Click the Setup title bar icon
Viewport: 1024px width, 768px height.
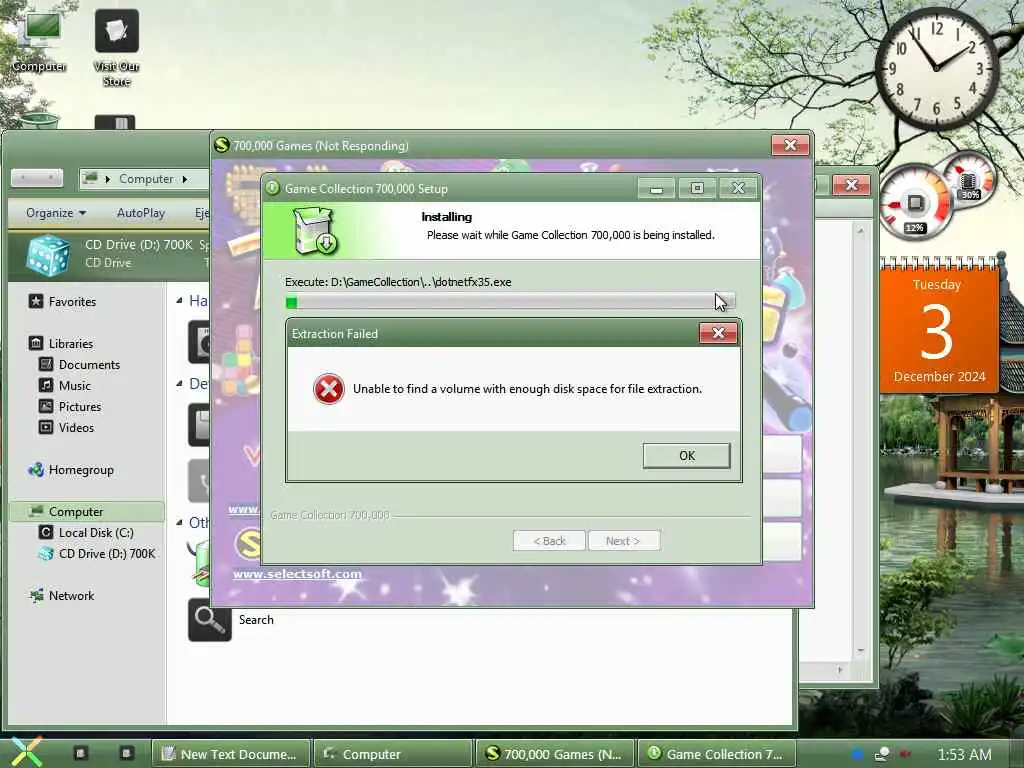[x=272, y=188]
